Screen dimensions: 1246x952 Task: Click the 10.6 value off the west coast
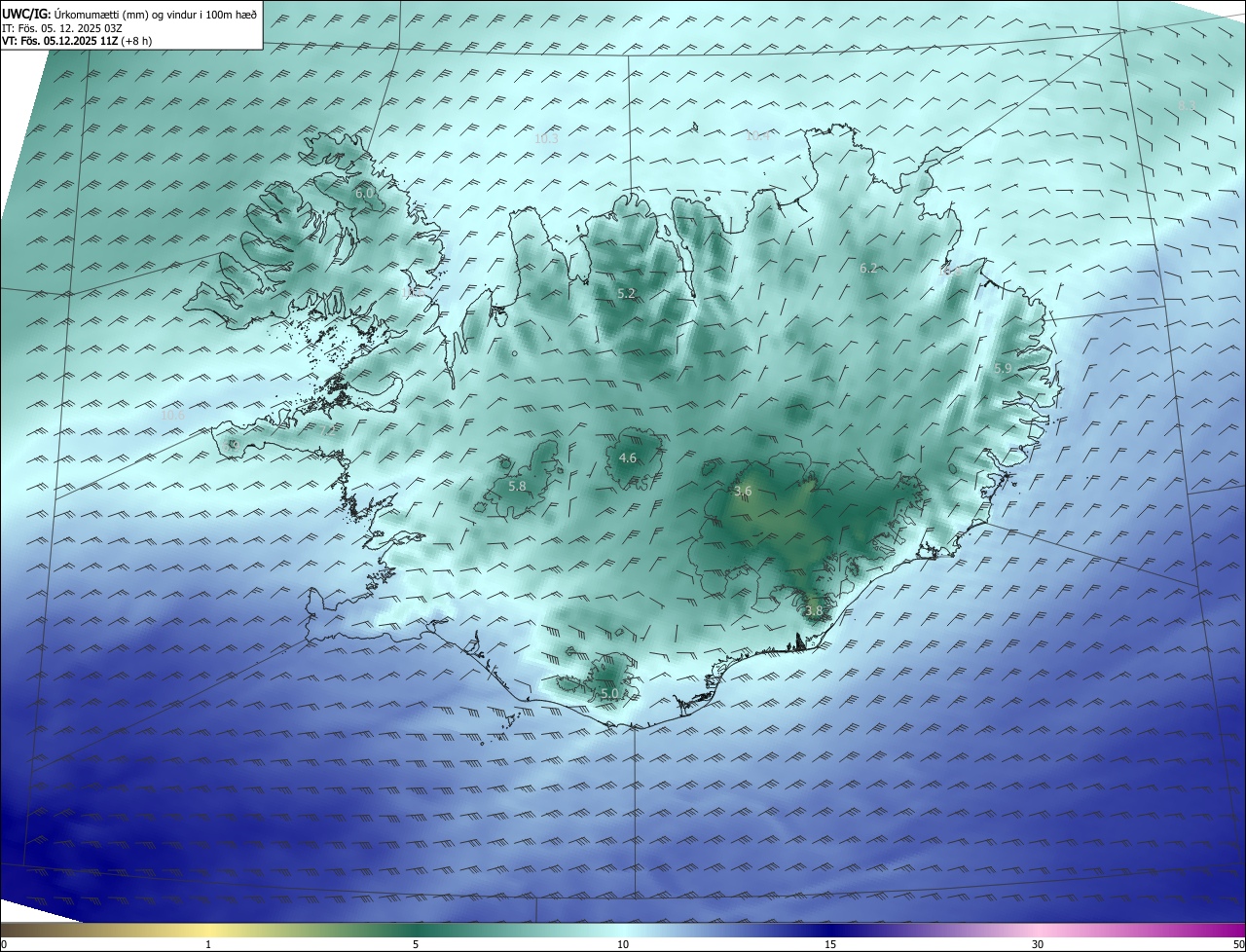click(x=172, y=415)
